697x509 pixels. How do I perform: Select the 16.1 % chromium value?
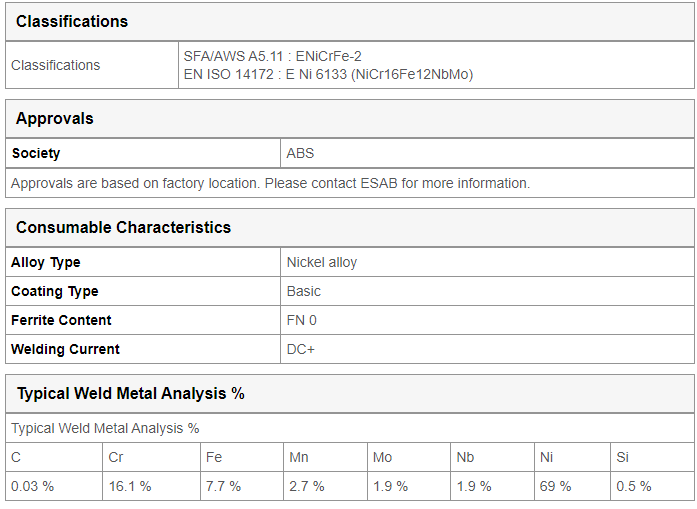130,486
